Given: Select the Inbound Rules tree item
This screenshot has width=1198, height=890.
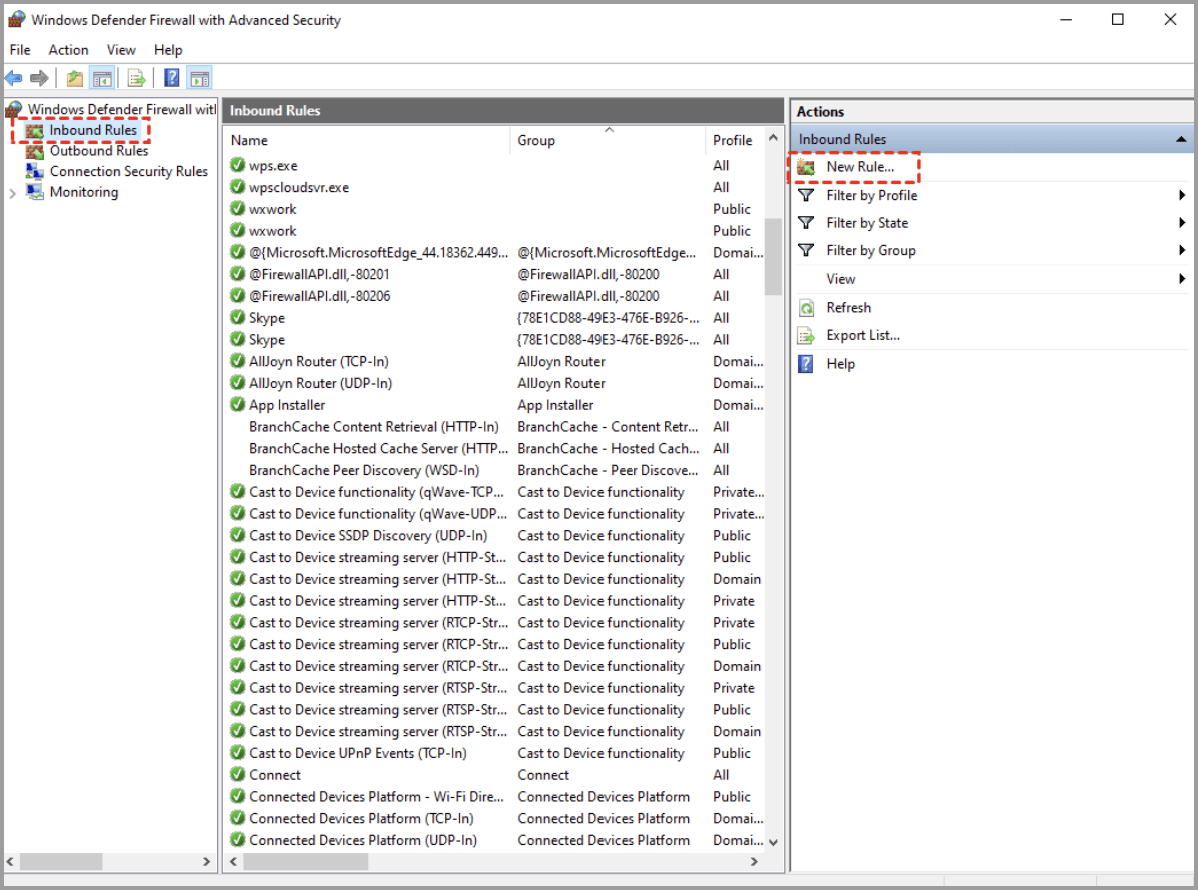Looking at the screenshot, I should pyautogui.click(x=93, y=131).
